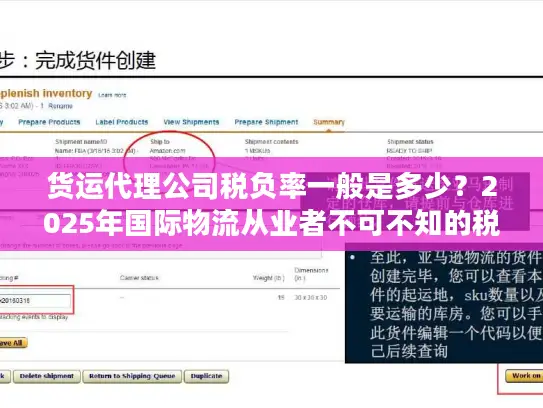
Task: Switch to the View Shipments tab
Action: click(191, 122)
